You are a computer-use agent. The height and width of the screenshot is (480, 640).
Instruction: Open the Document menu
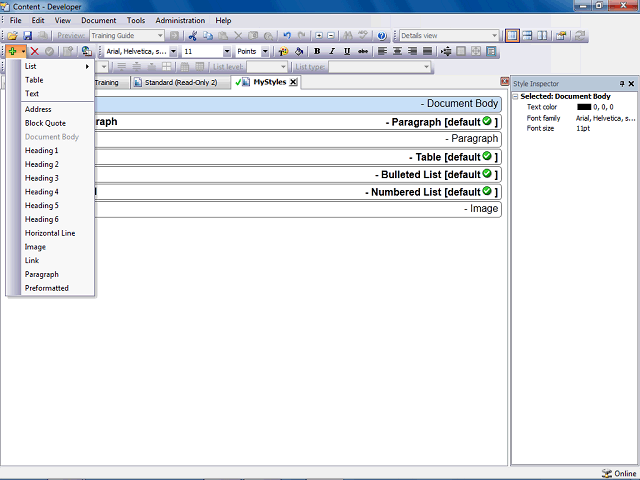tap(98, 20)
